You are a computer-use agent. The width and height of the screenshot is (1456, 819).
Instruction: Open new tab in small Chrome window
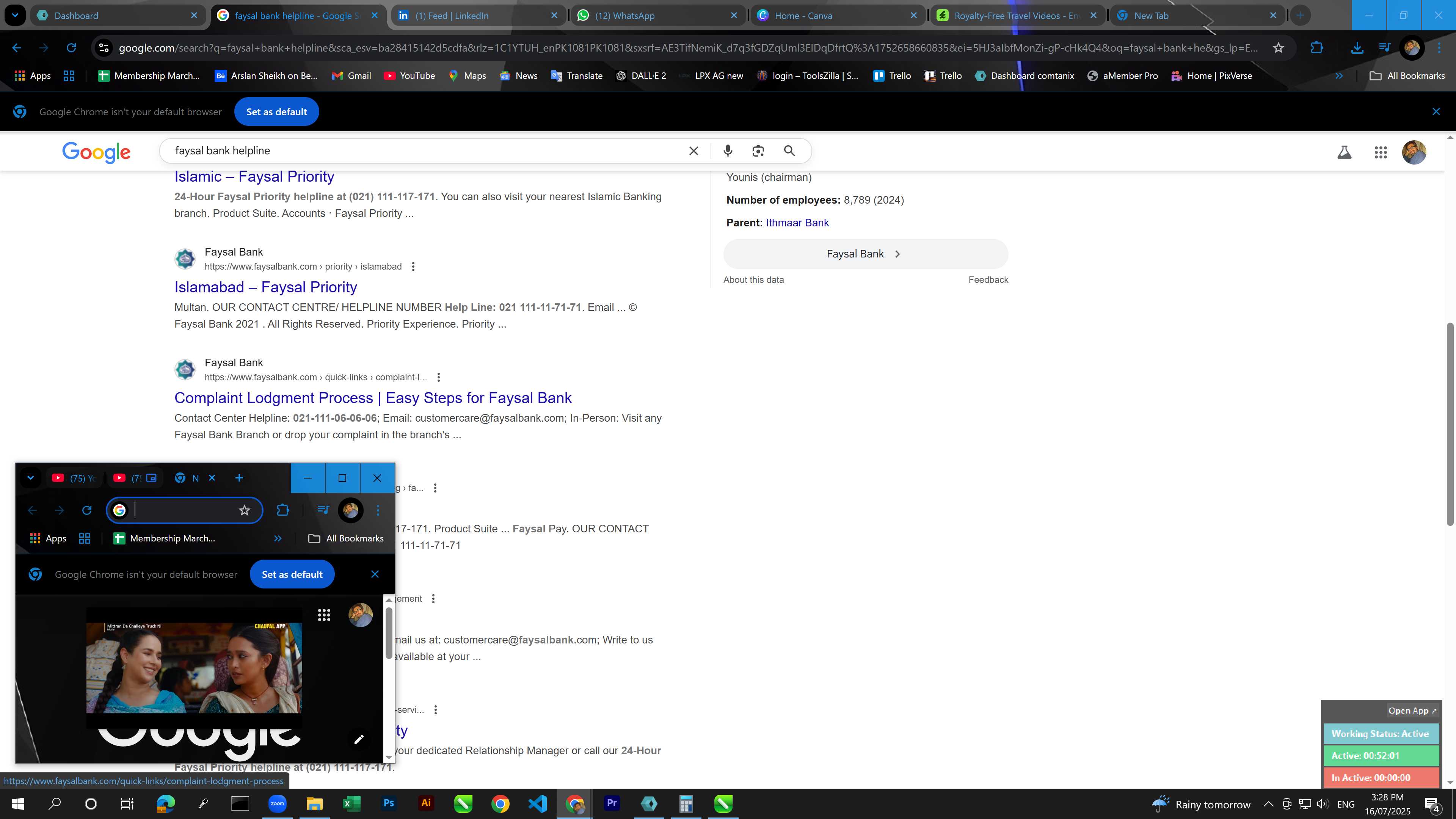239,478
